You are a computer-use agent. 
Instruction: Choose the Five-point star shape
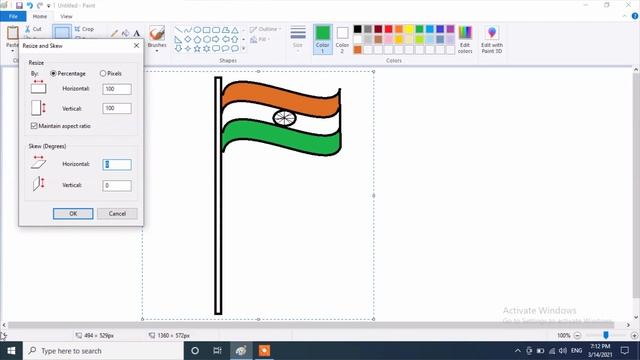click(x=197, y=49)
